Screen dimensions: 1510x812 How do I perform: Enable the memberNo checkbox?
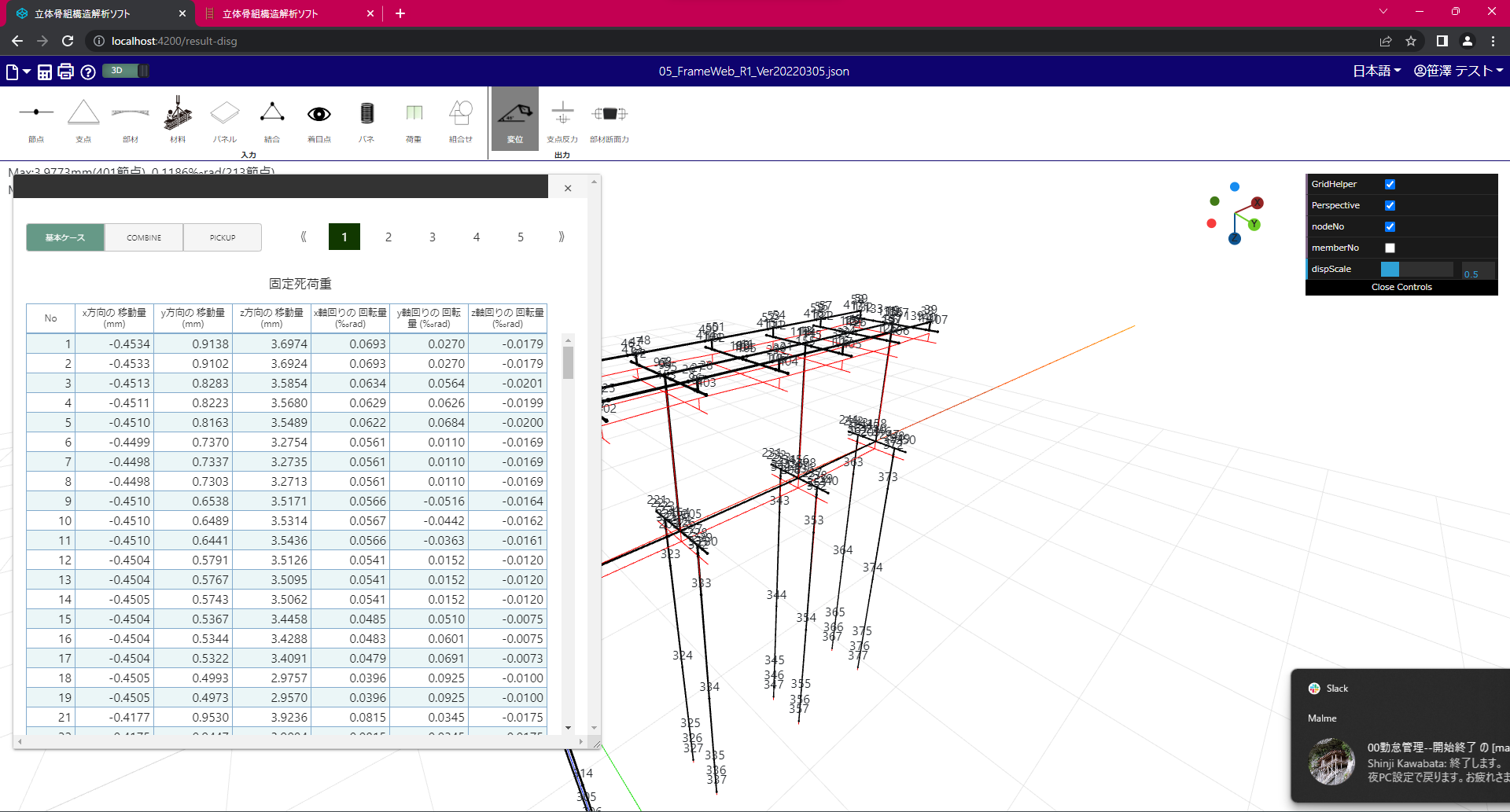point(1390,248)
